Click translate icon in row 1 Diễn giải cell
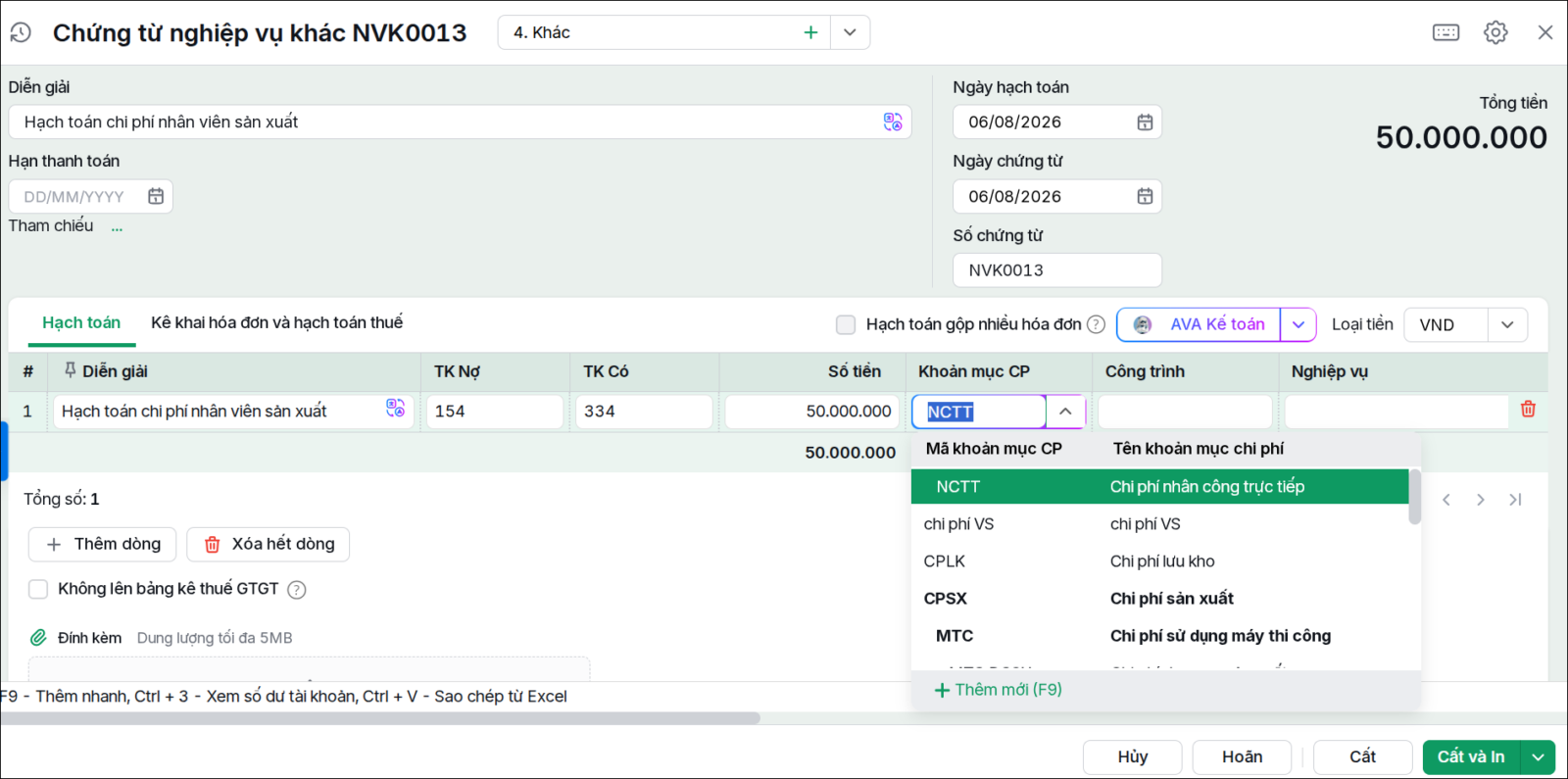1568x779 pixels. click(x=395, y=408)
